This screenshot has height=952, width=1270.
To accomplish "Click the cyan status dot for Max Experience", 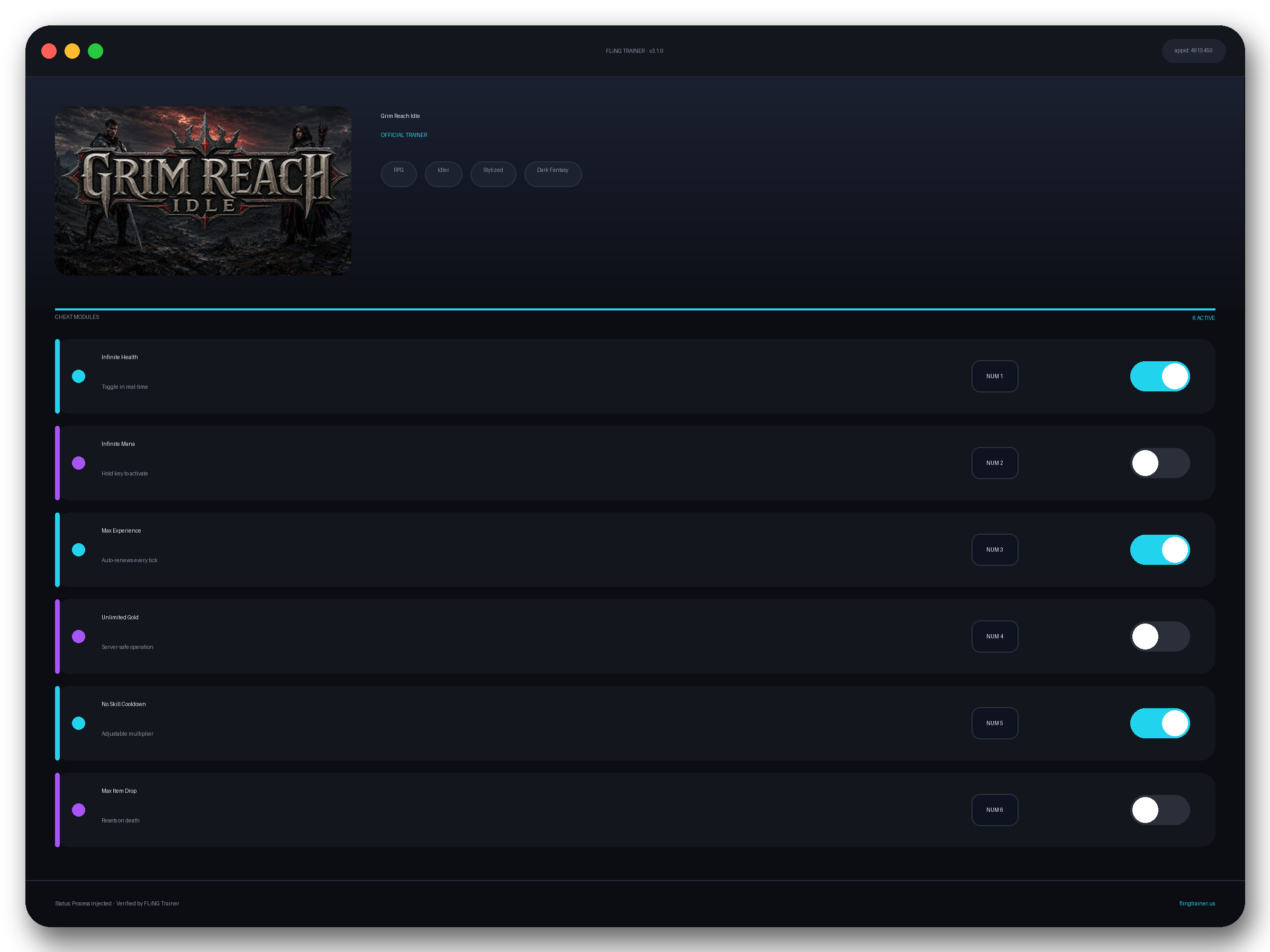I will click(x=79, y=550).
